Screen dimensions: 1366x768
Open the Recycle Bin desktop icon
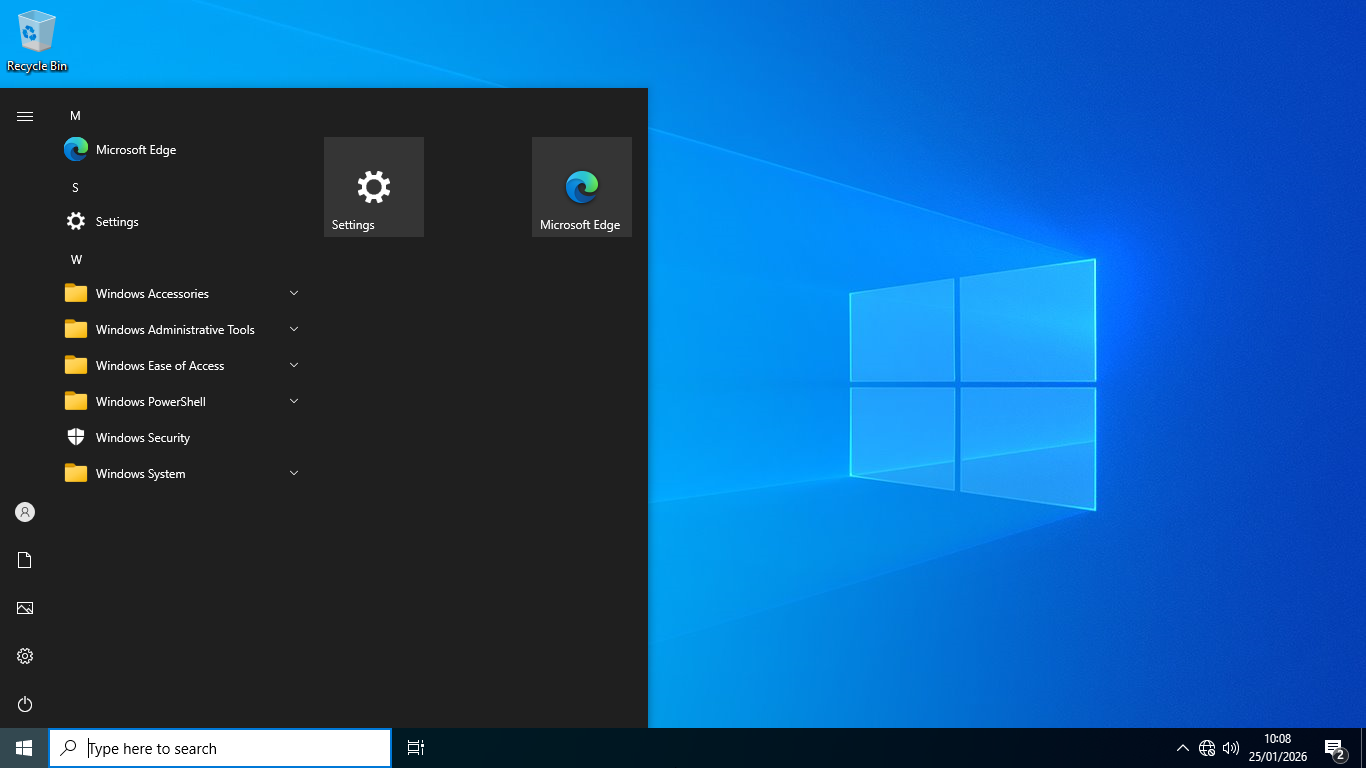point(37,40)
